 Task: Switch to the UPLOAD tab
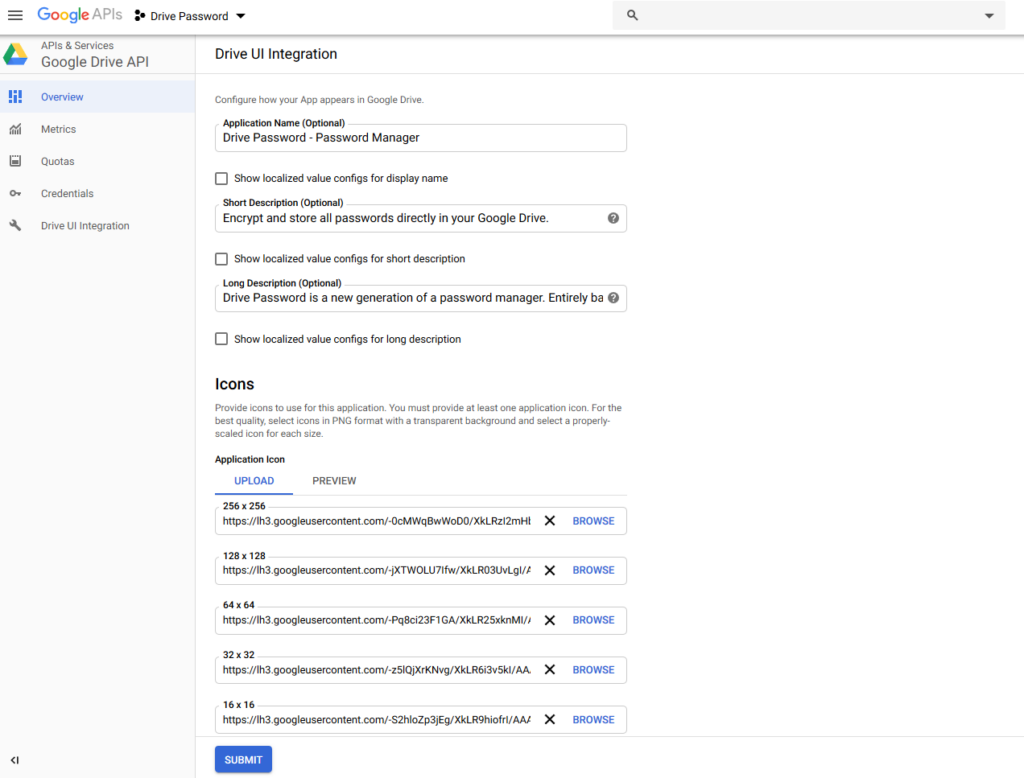[x=254, y=481]
